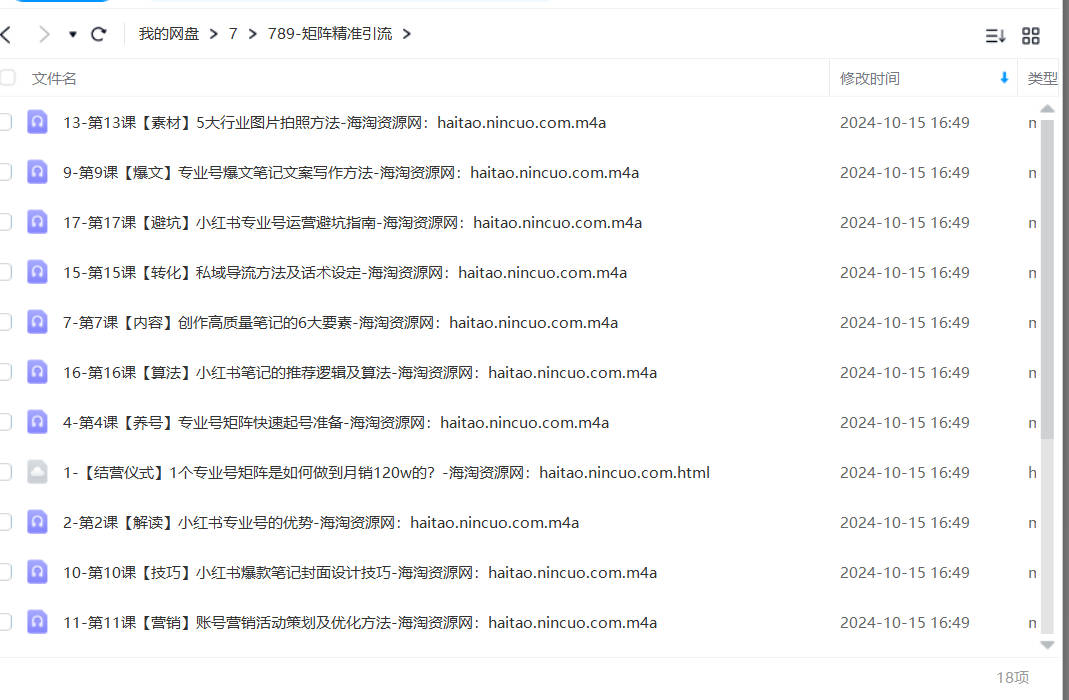
Task: Sort by 修改时间 column header
Action: (869, 78)
